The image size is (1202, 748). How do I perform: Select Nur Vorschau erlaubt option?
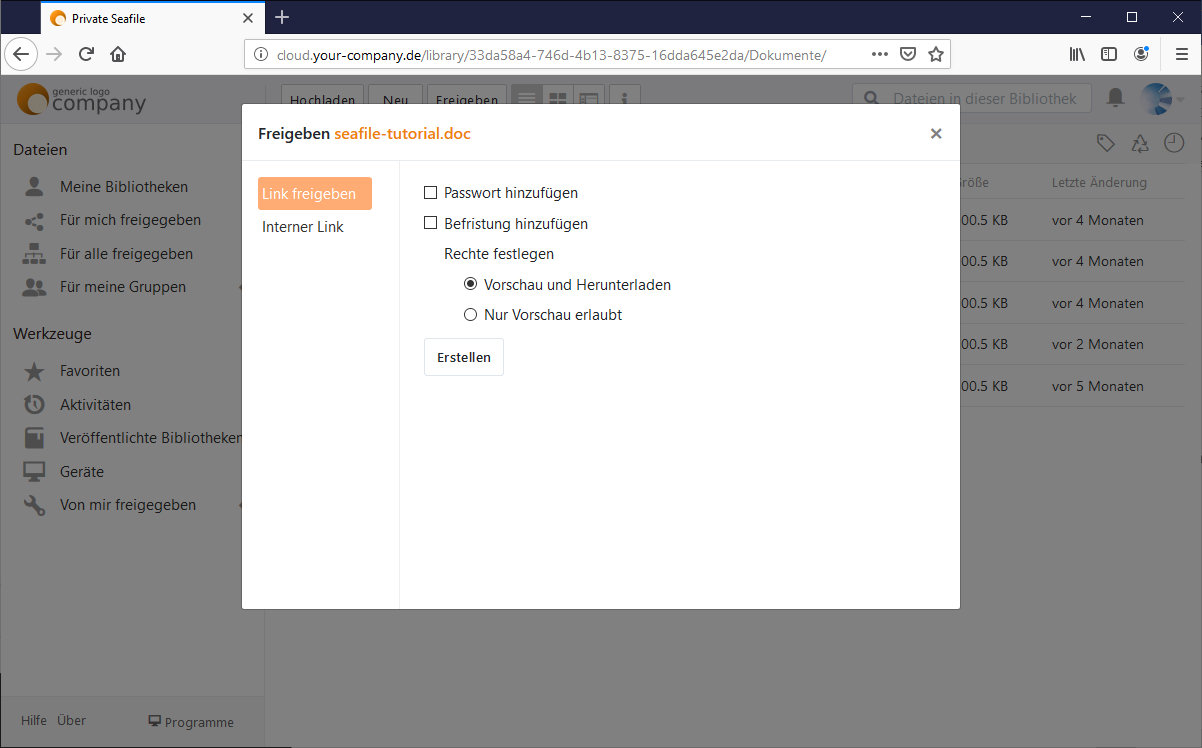(471, 315)
